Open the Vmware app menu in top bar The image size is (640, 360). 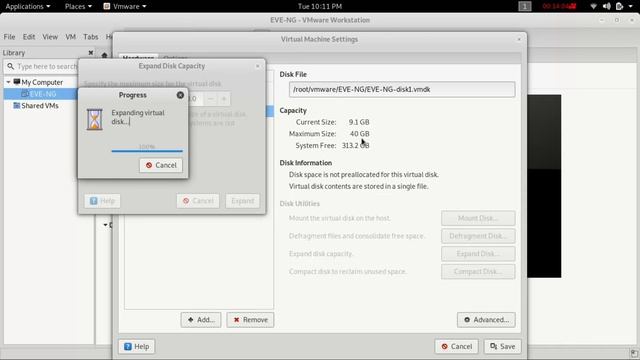(x=124, y=6)
